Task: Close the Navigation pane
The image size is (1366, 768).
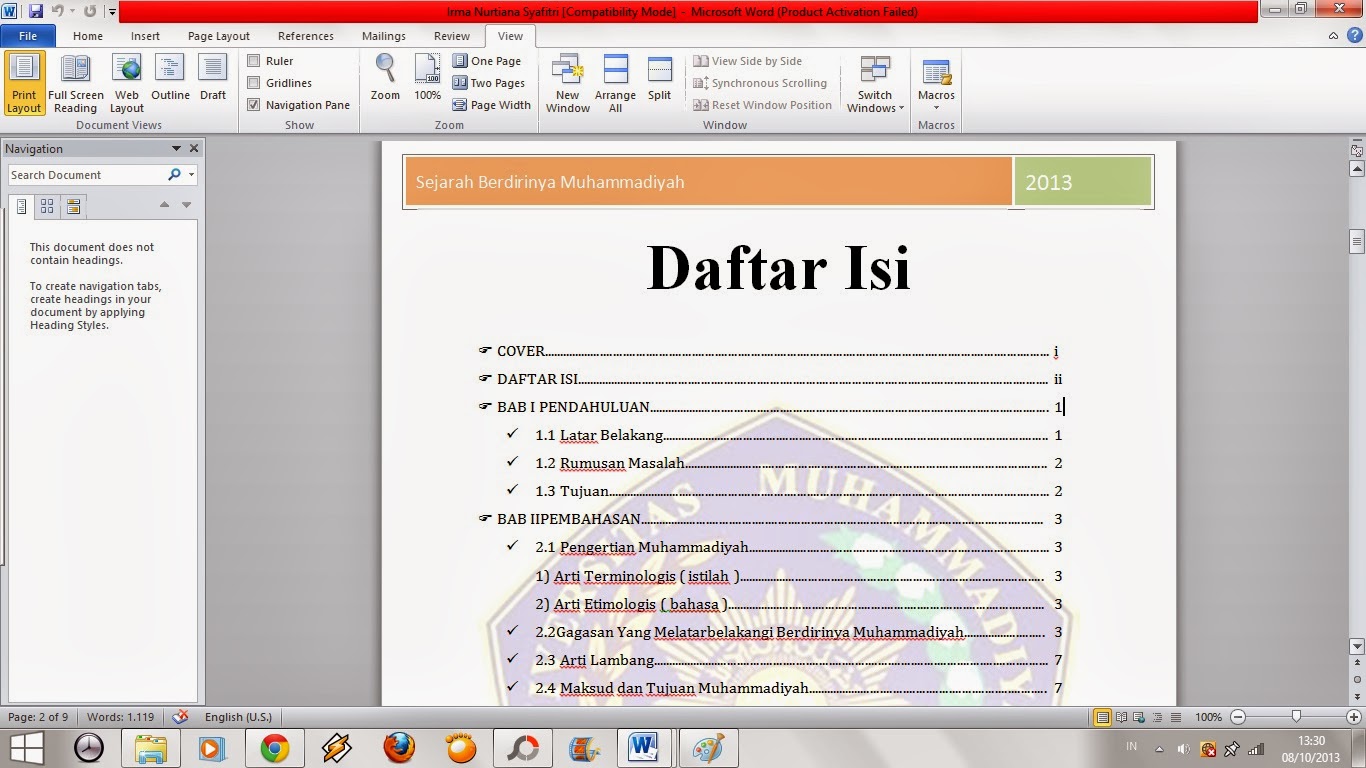Action: (x=194, y=148)
